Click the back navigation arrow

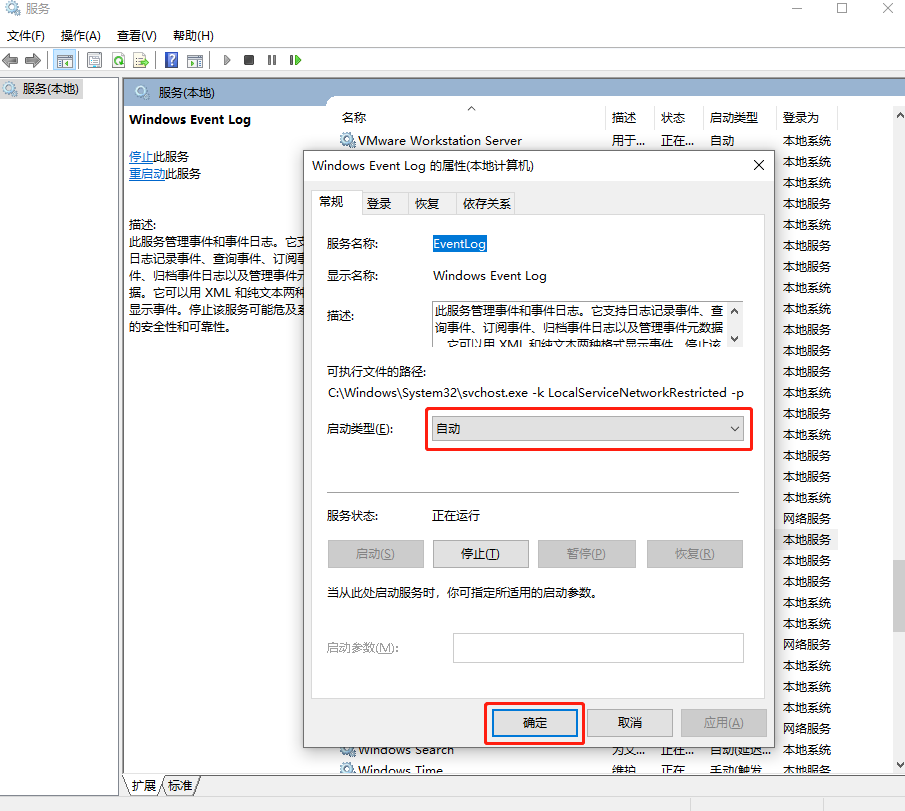click(x=11, y=59)
